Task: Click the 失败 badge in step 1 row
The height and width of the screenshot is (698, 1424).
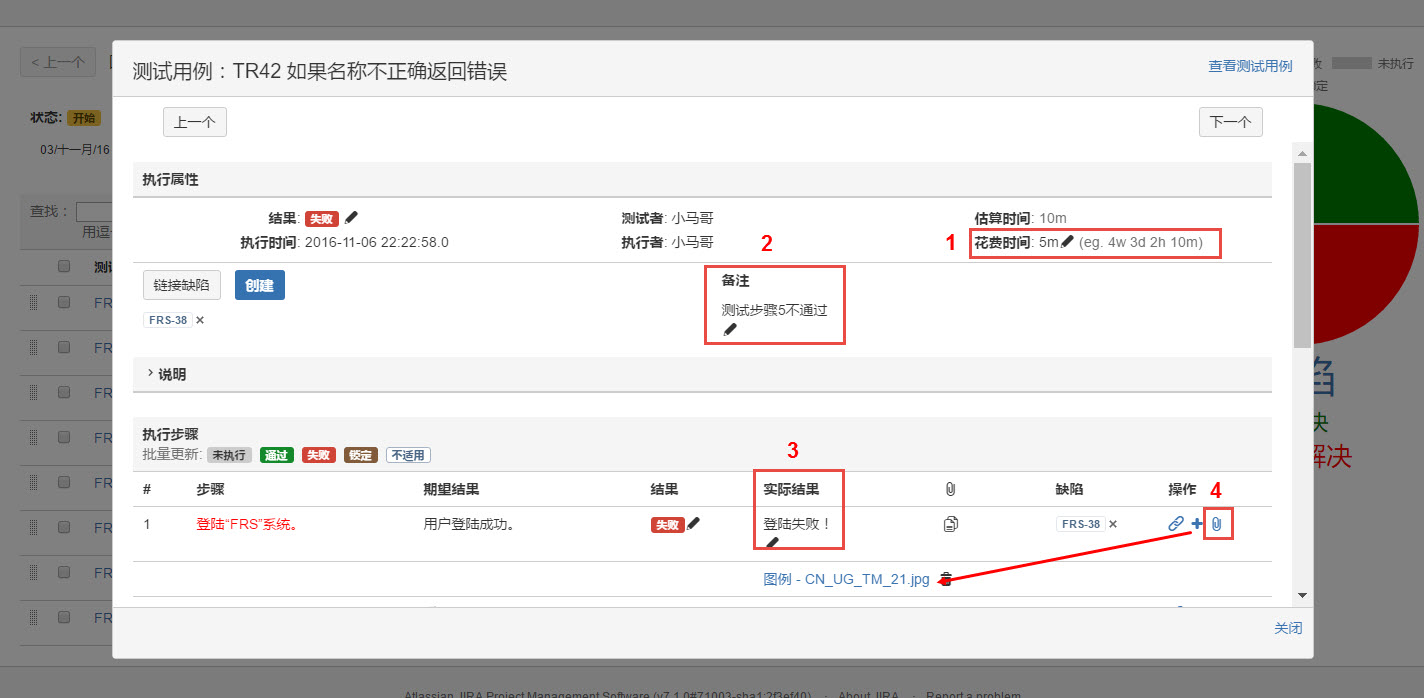Action: [x=667, y=524]
